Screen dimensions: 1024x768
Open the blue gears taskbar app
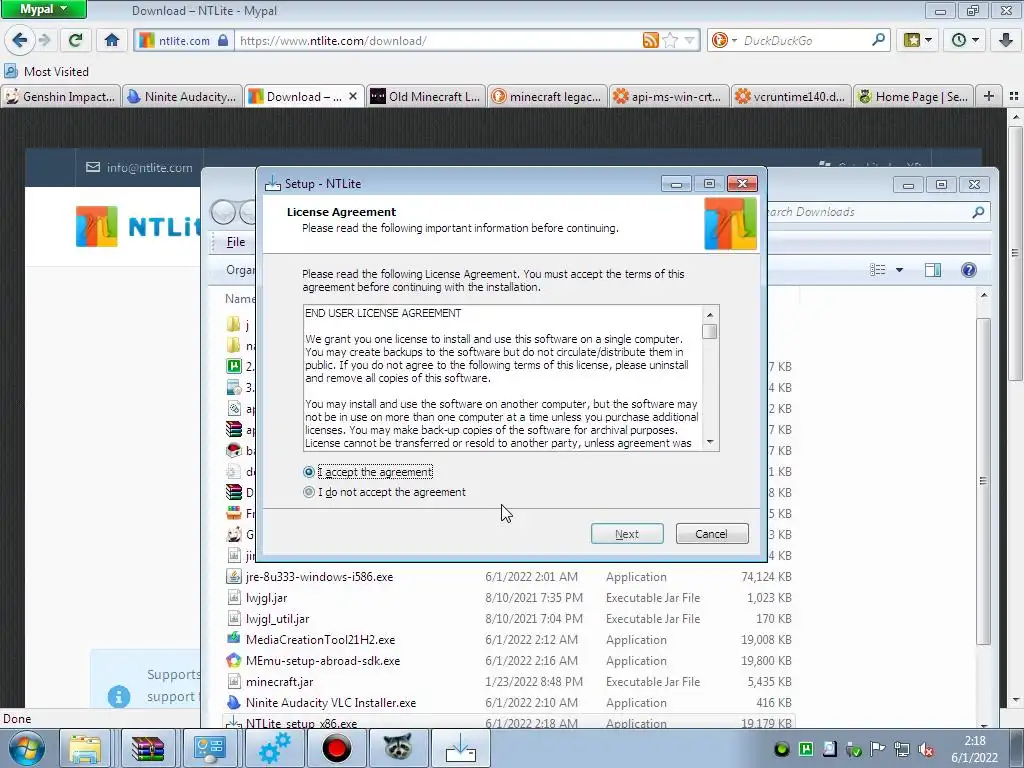(x=273, y=748)
